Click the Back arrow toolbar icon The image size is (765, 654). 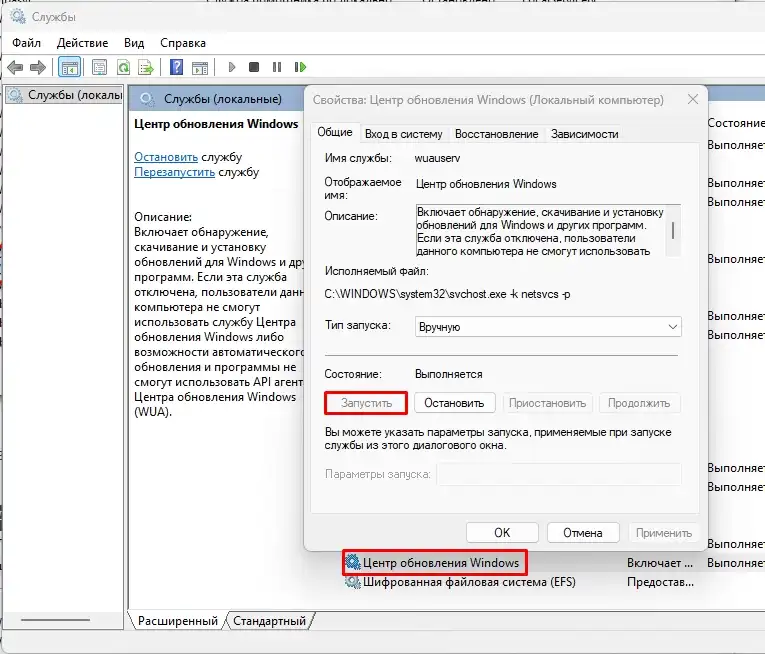[15, 67]
